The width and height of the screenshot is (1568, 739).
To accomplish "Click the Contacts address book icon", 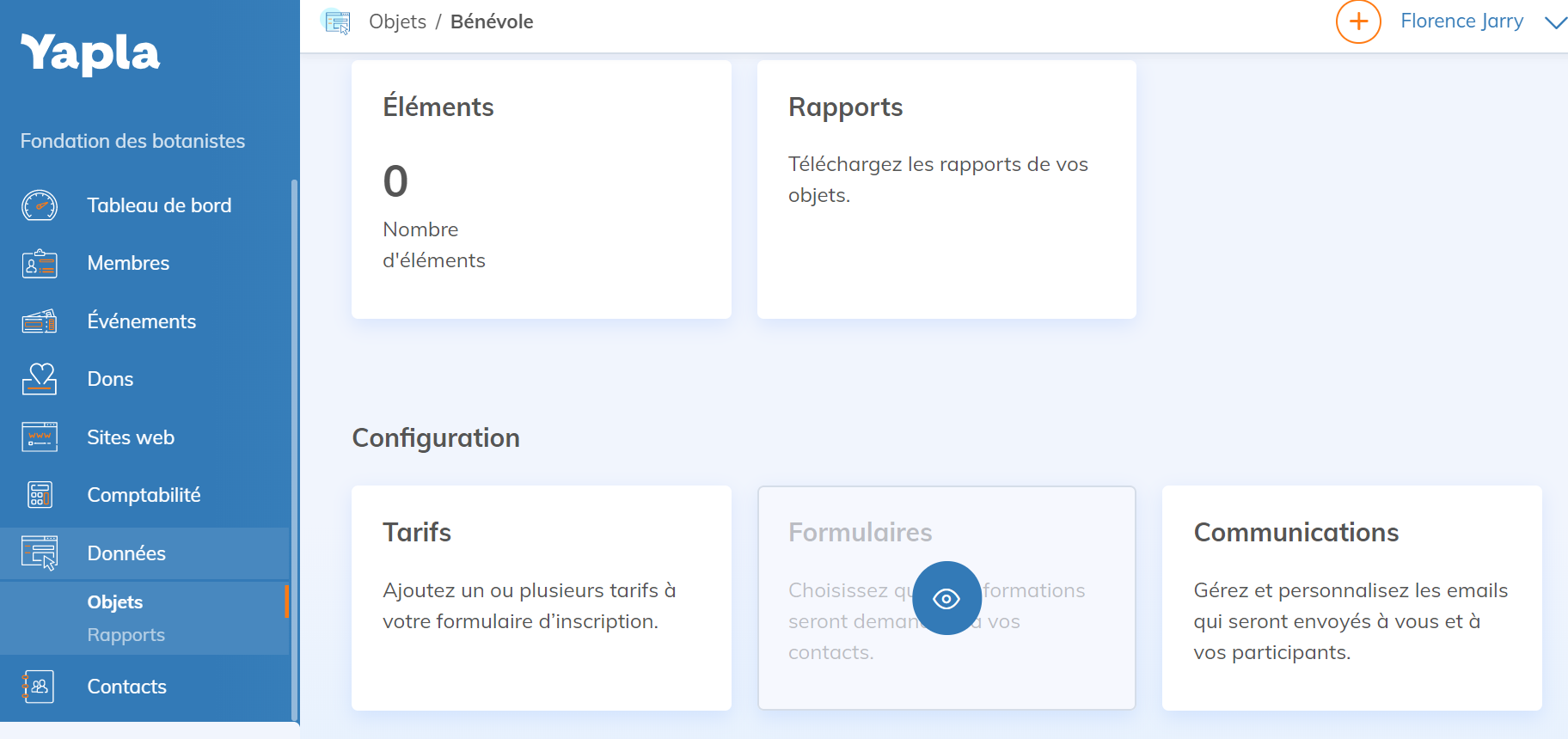I will [x=40, y=687].
